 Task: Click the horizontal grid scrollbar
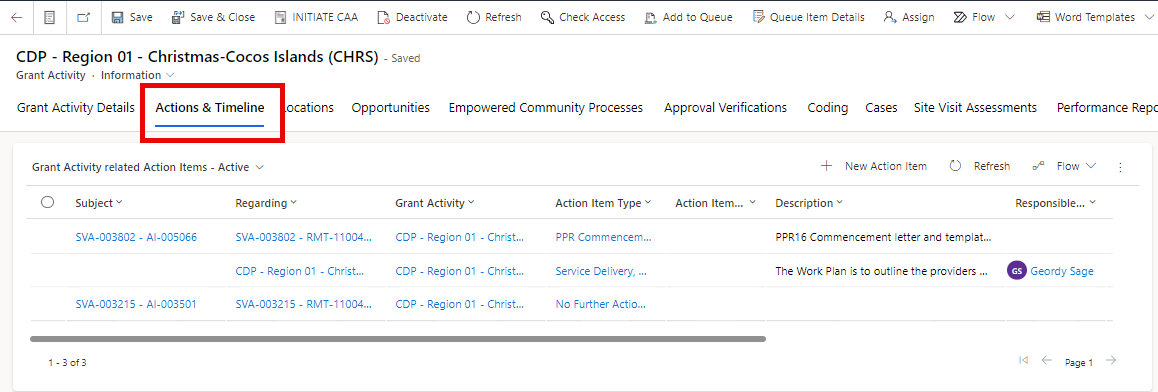[x=397, y=340]
